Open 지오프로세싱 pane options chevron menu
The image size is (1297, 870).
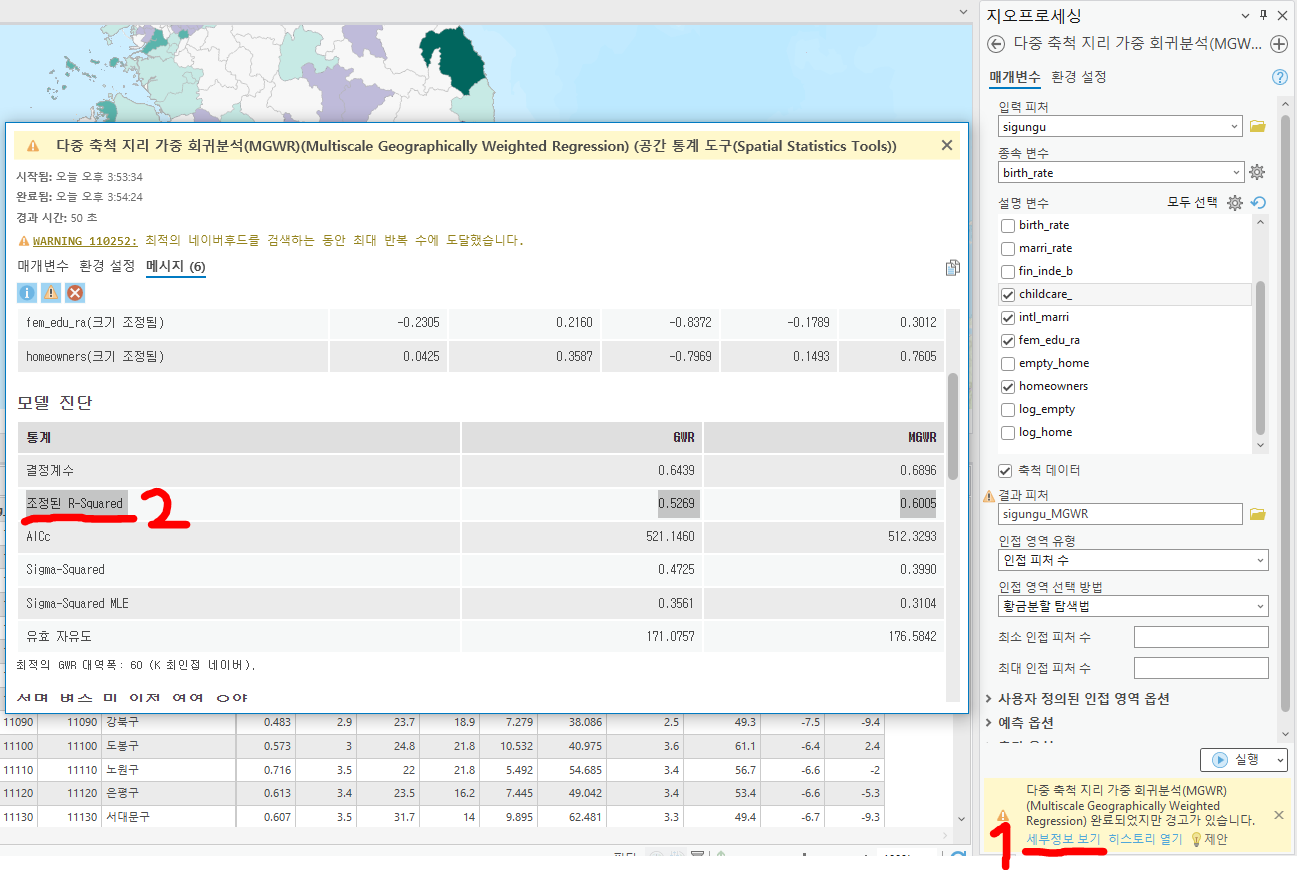1245,15
